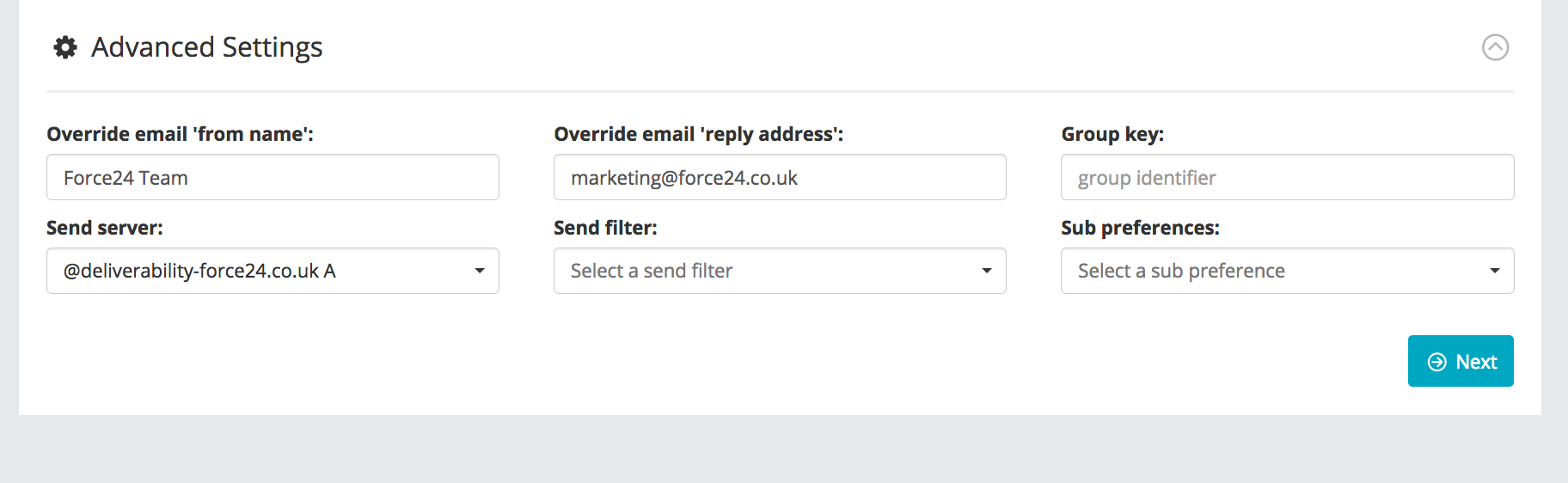Click the Override email 'from name' label
This screenshot has width=1568, height=483.
point(180,134)
